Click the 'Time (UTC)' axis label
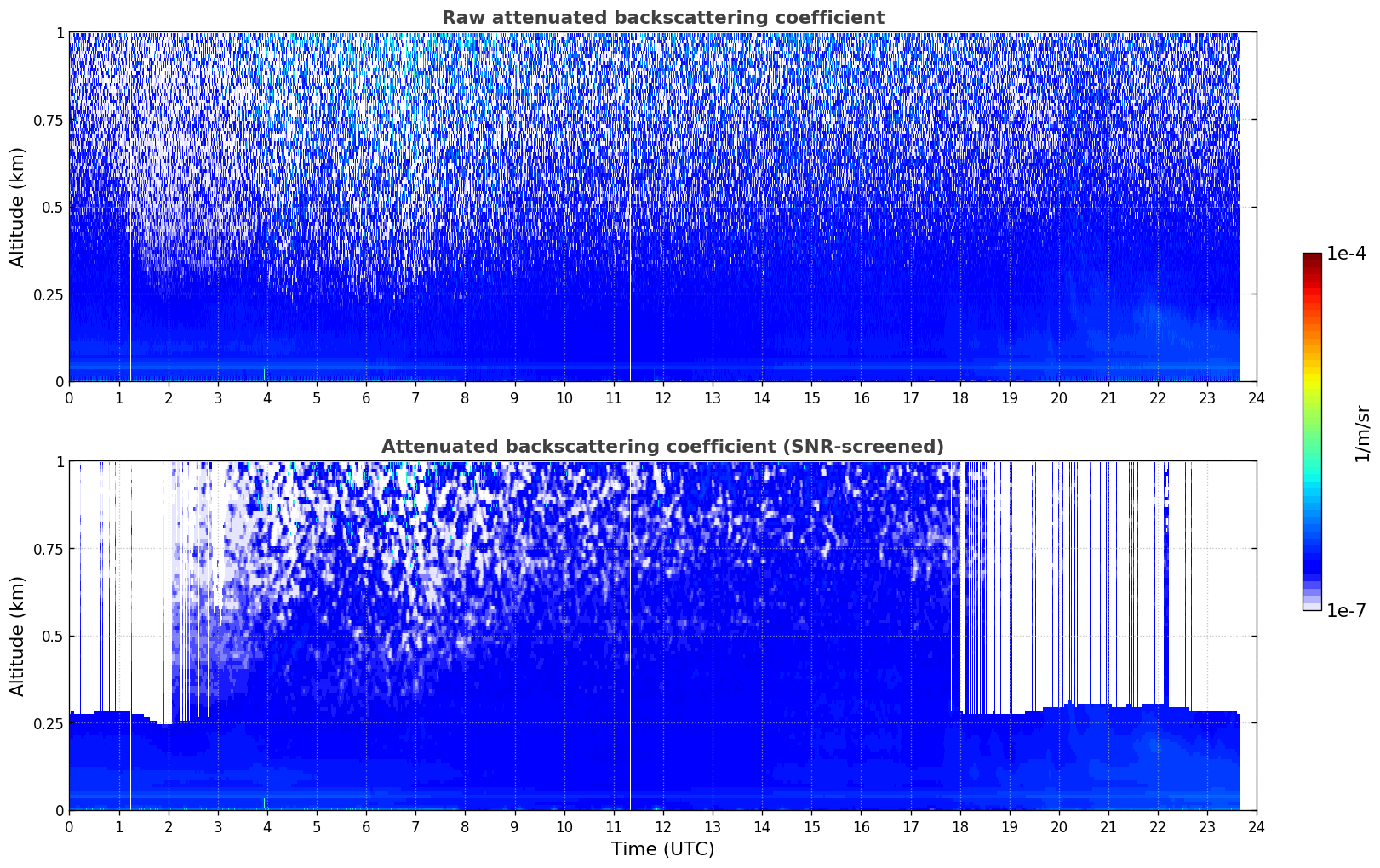 point(662,849)
